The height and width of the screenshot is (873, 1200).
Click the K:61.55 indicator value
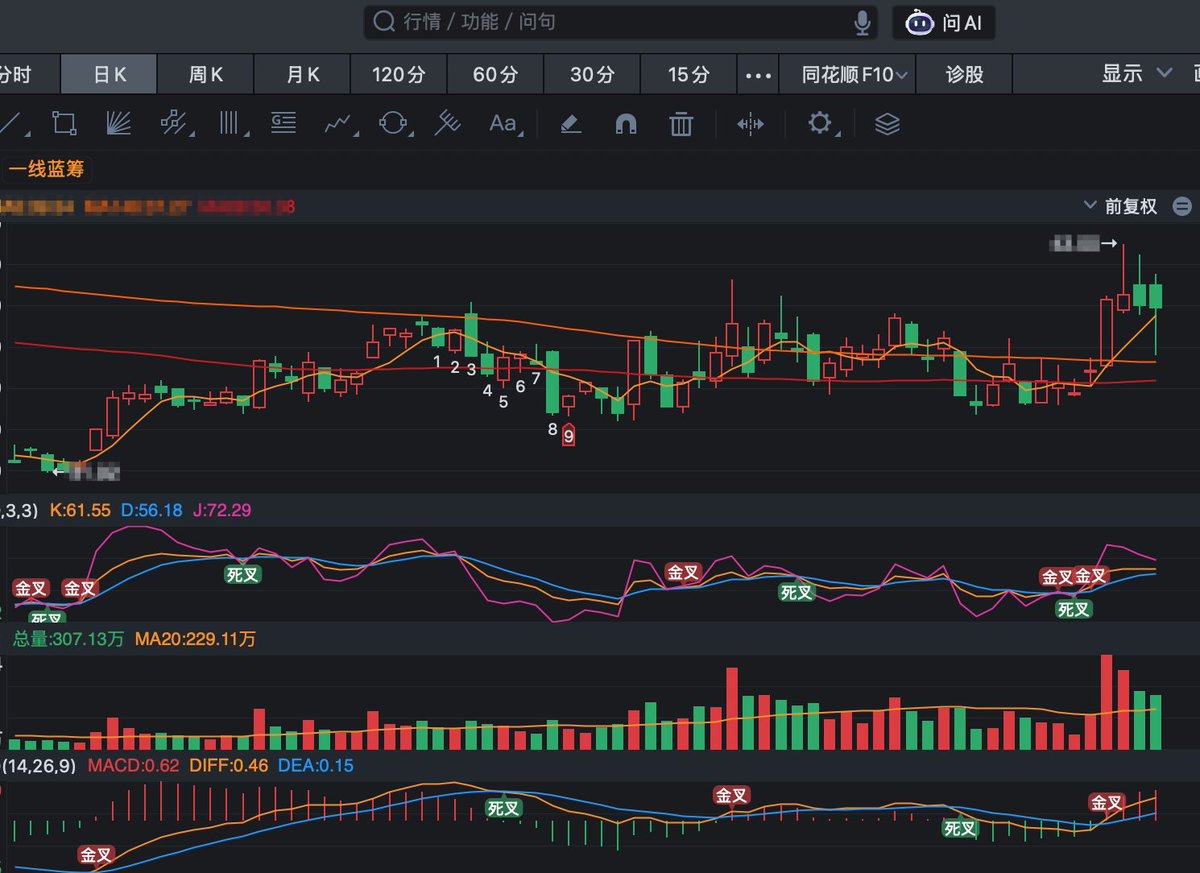pyautogui.click(x=80, y=510)
